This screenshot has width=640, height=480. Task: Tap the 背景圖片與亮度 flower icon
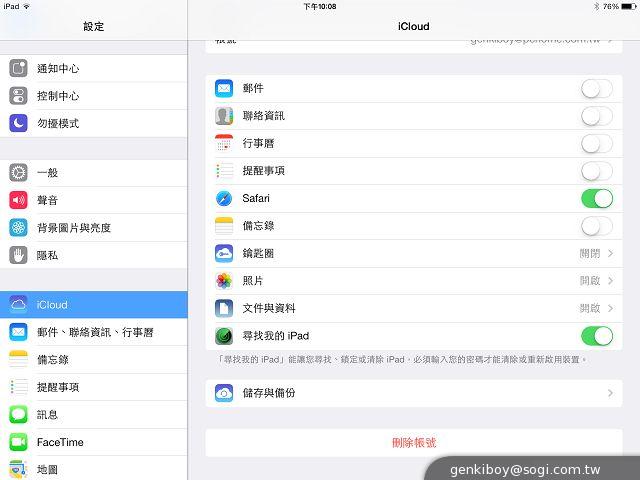pos(18,227)
